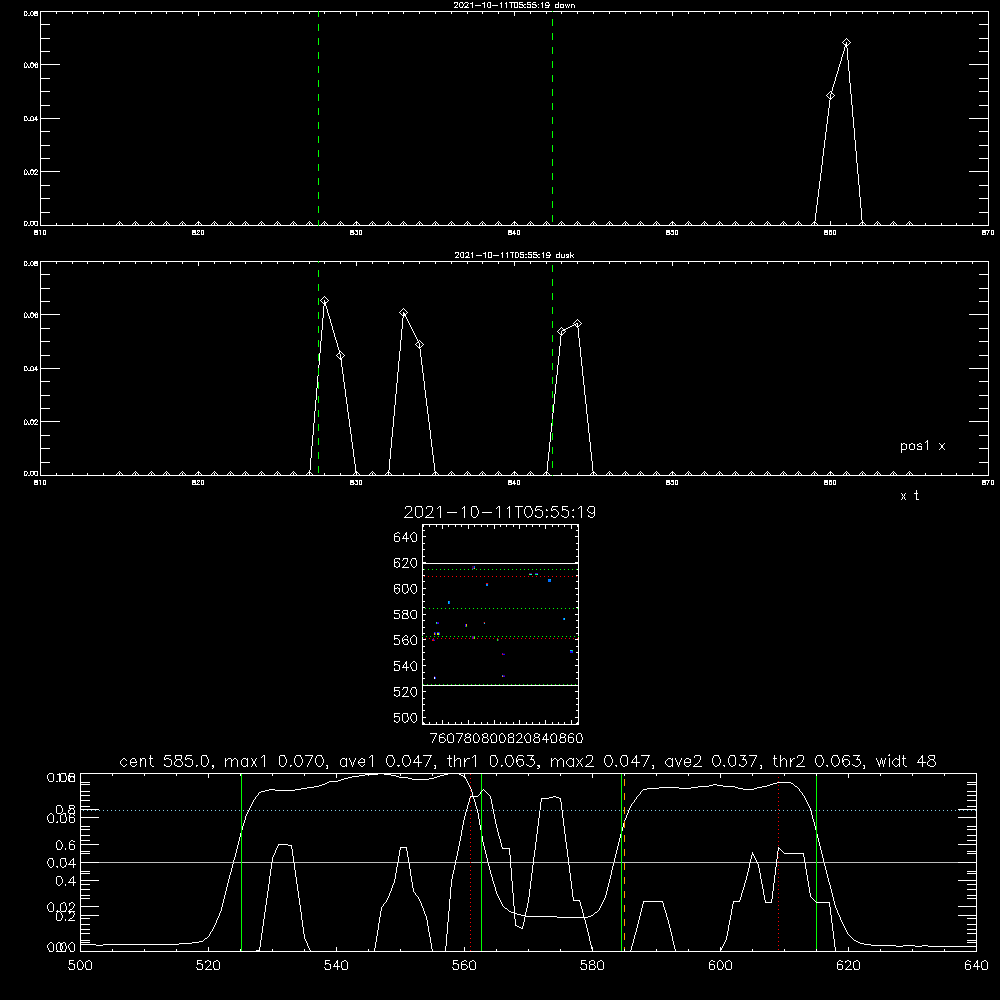
Task: Click the third dusk peak highest diamond marker
Action: (577, 323)
